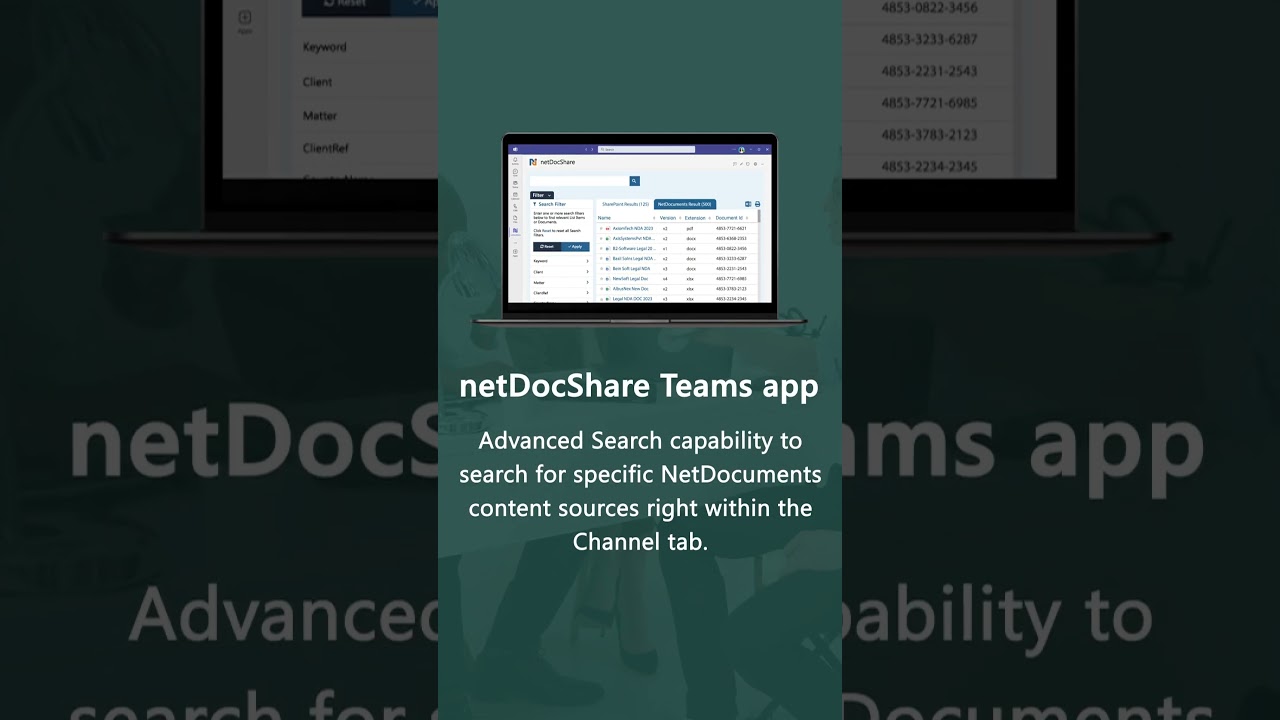1280x720 pixels.
Task: Open the Calls icon in Teams sidebar
Action: (x=515, y=207)
